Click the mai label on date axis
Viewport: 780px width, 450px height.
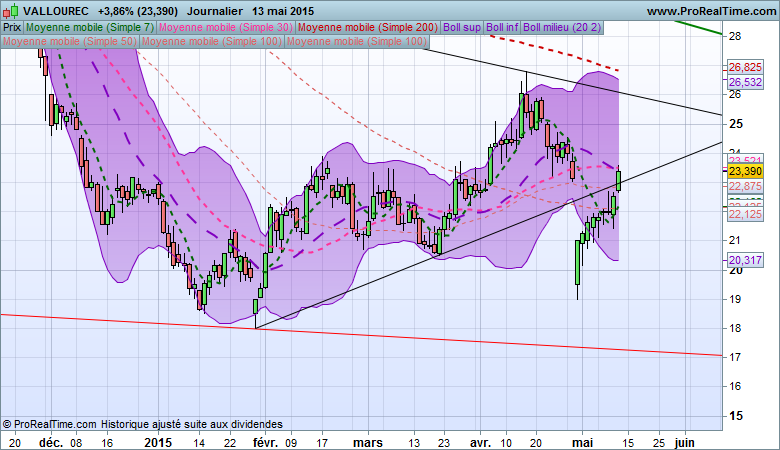(583, 443)
